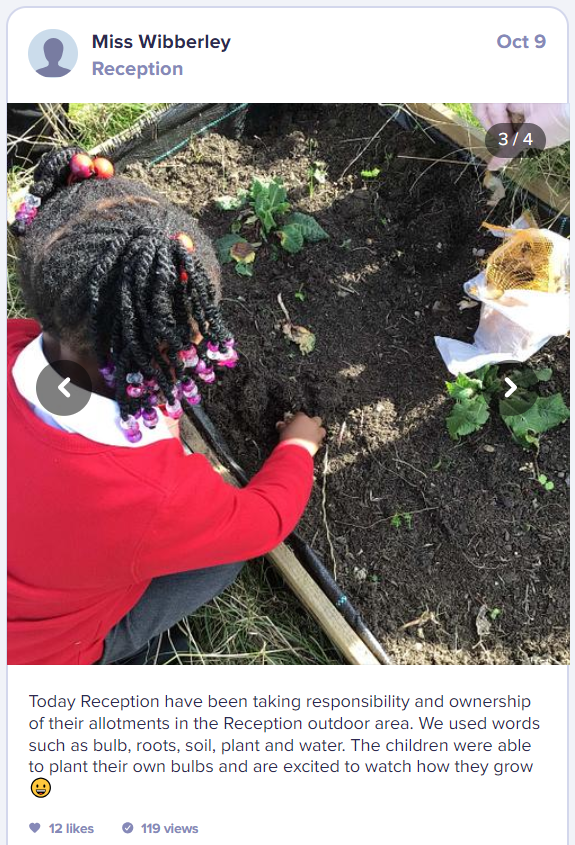Open the allotment planting photo

(288, 384)
